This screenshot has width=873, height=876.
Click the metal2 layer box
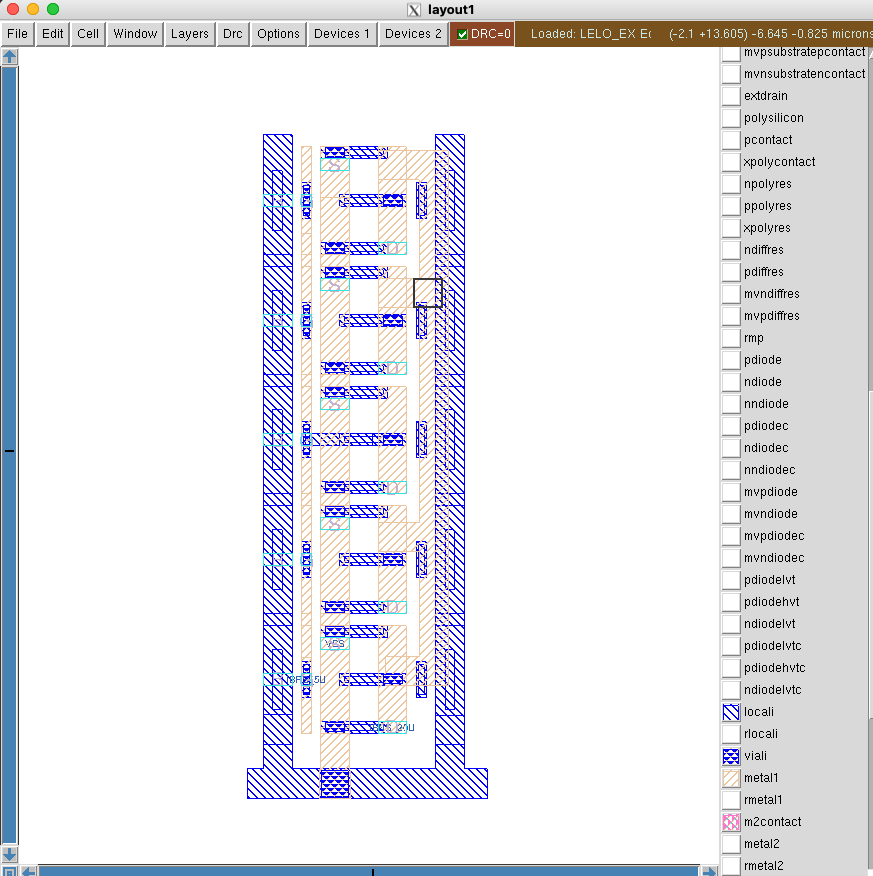point(730,844)
